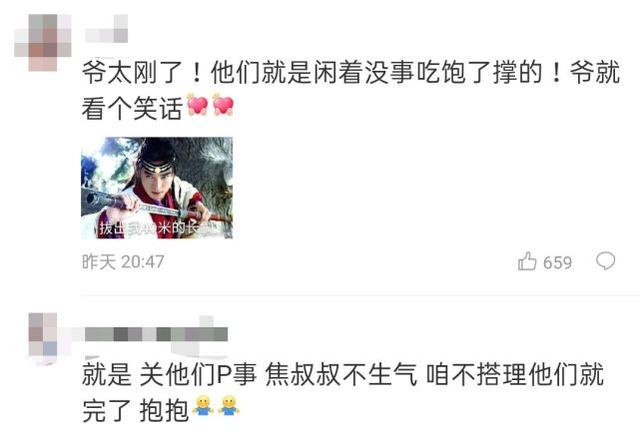Open the first commenter's blurred avatar
Viewport: 640px width, 439px height.
pyautogui.click(x=43, y=42)
